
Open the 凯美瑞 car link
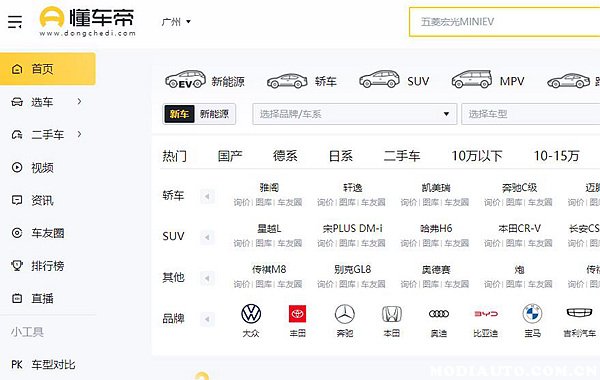pyautogui.click(x=436, y=188)
